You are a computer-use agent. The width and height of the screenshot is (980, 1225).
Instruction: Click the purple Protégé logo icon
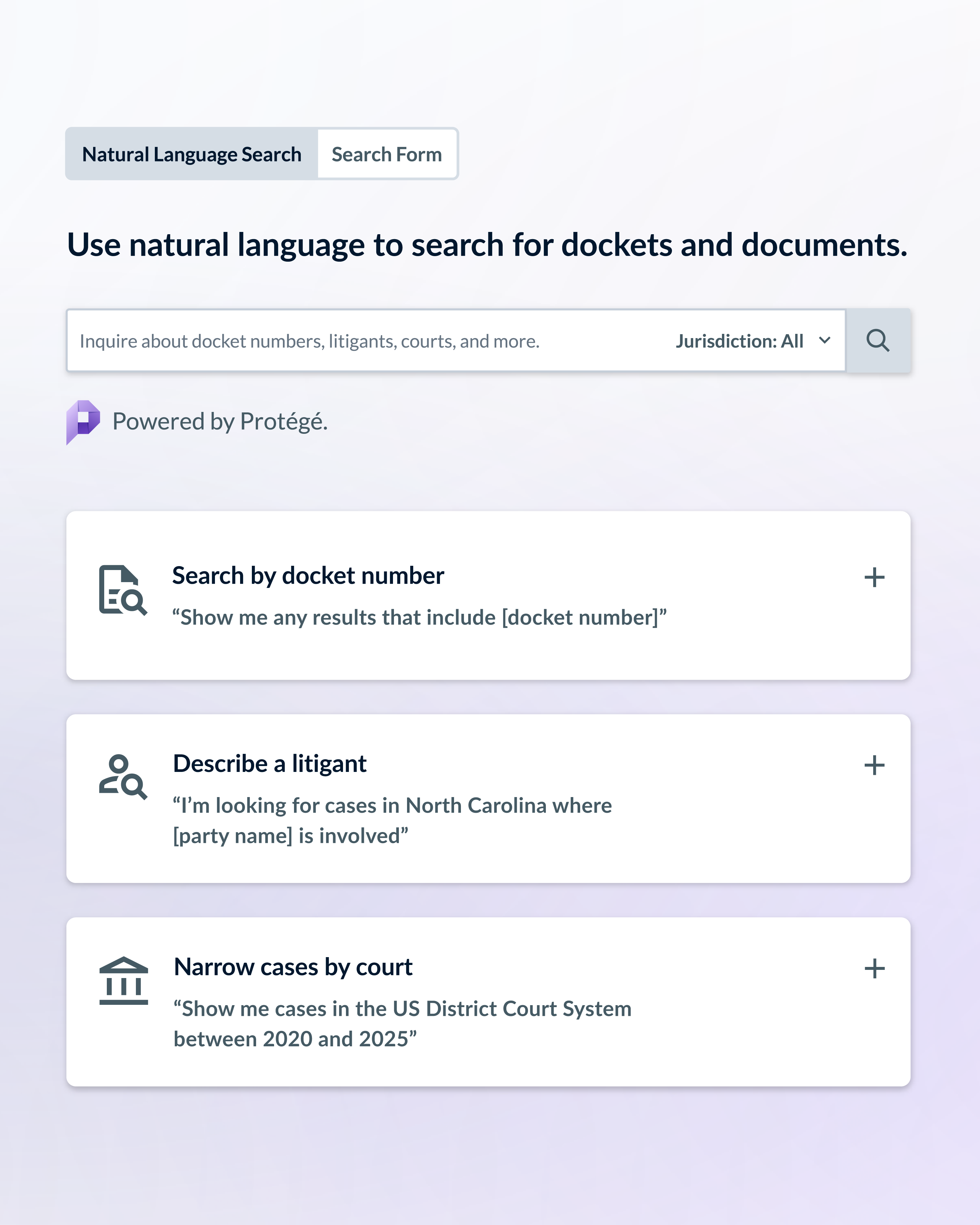click(83, 422)
